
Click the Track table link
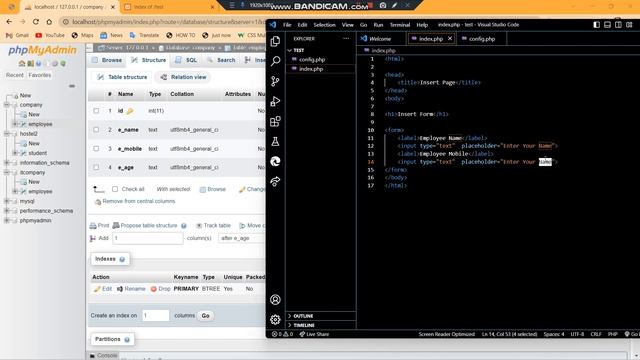(x=213, y=225)
